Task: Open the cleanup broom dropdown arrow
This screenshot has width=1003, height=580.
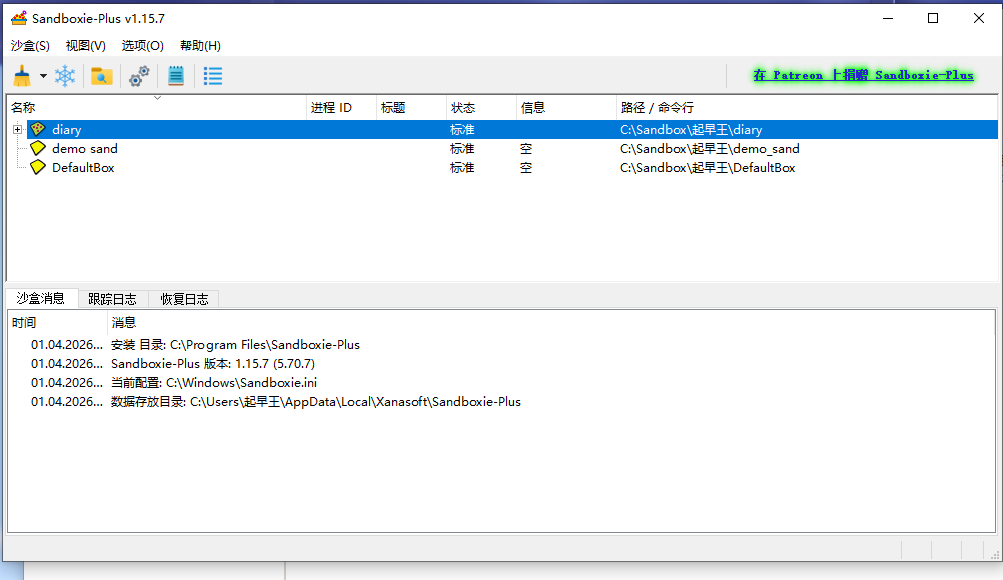Action: pos(43,76)
